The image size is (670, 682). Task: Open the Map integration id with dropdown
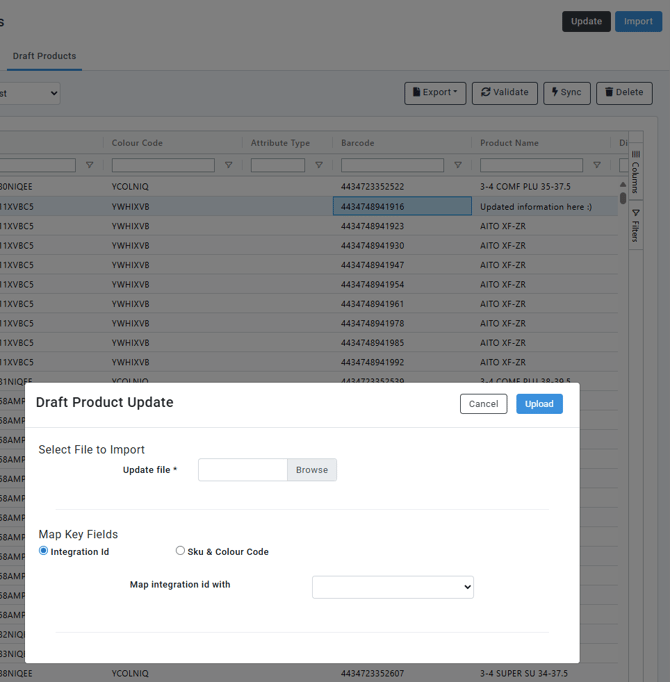click(392, 587)
